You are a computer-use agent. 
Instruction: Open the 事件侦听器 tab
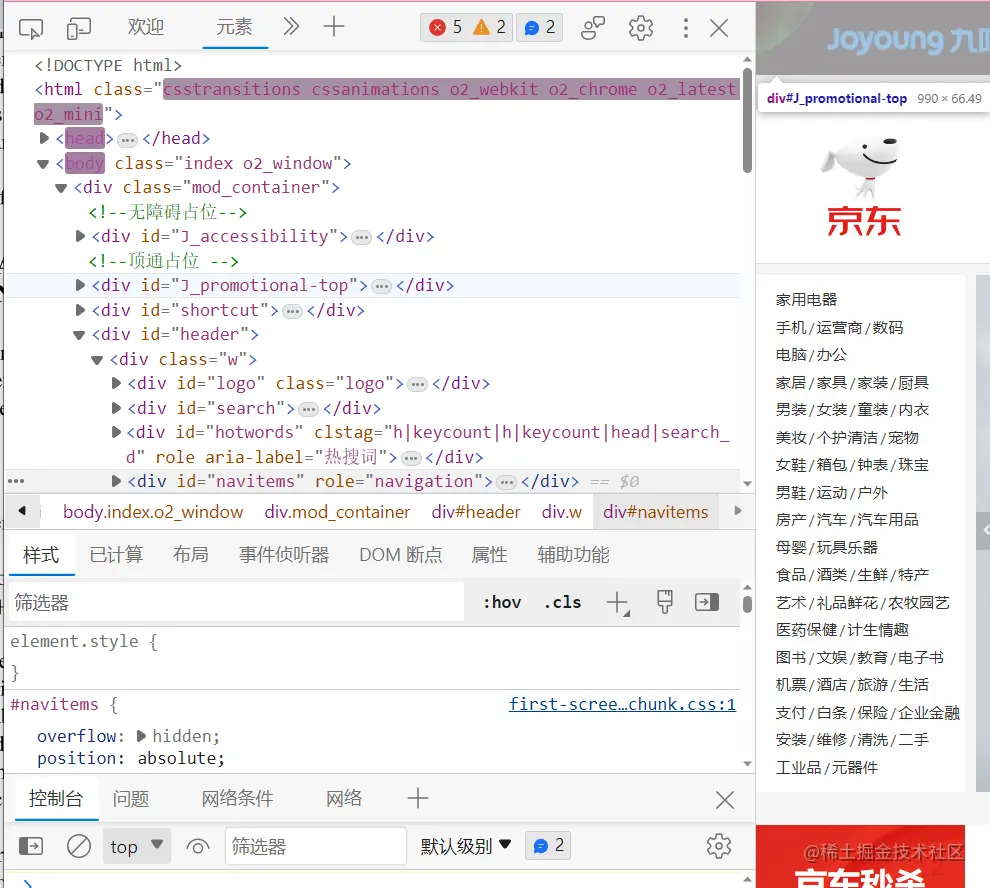pyautogui.click(x=284, y=555)
